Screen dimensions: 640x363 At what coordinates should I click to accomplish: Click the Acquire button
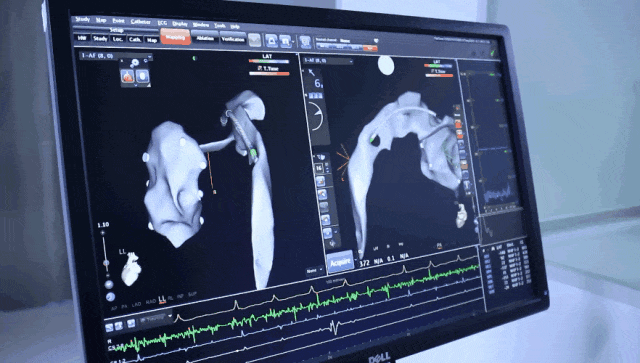coord(340,262)
